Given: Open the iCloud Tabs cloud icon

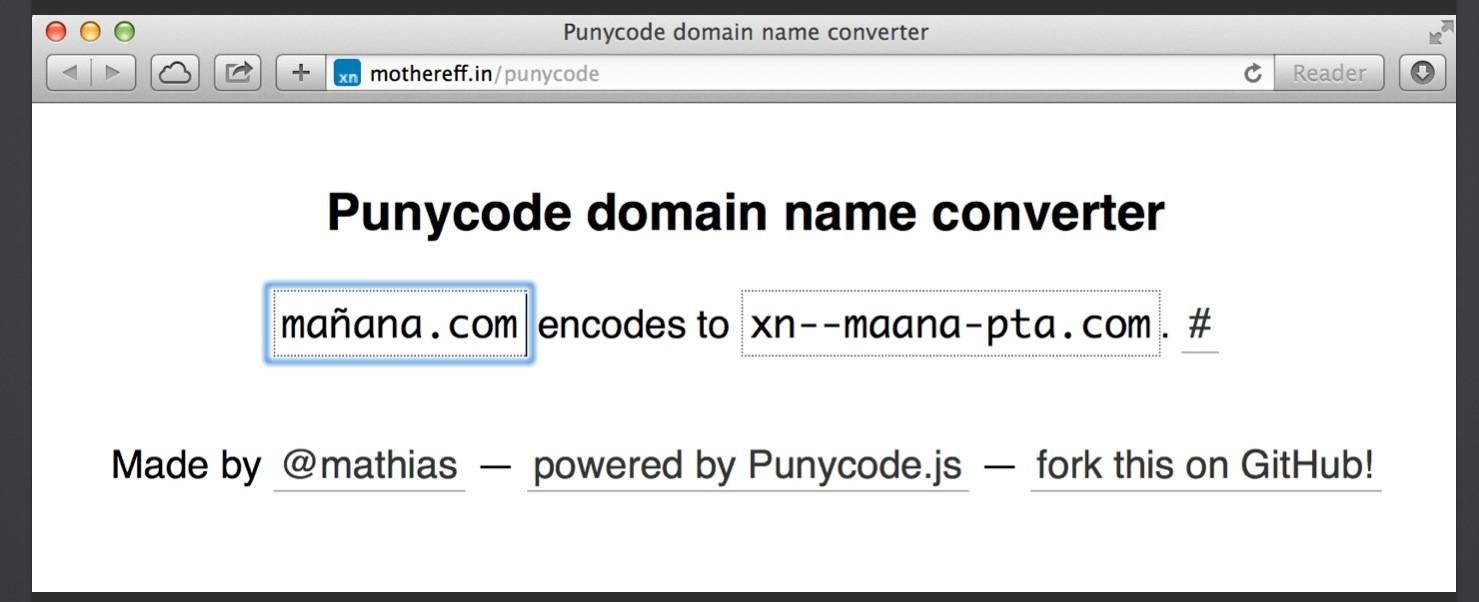Looking at the screenshot, I should click(x=175, y=73).
